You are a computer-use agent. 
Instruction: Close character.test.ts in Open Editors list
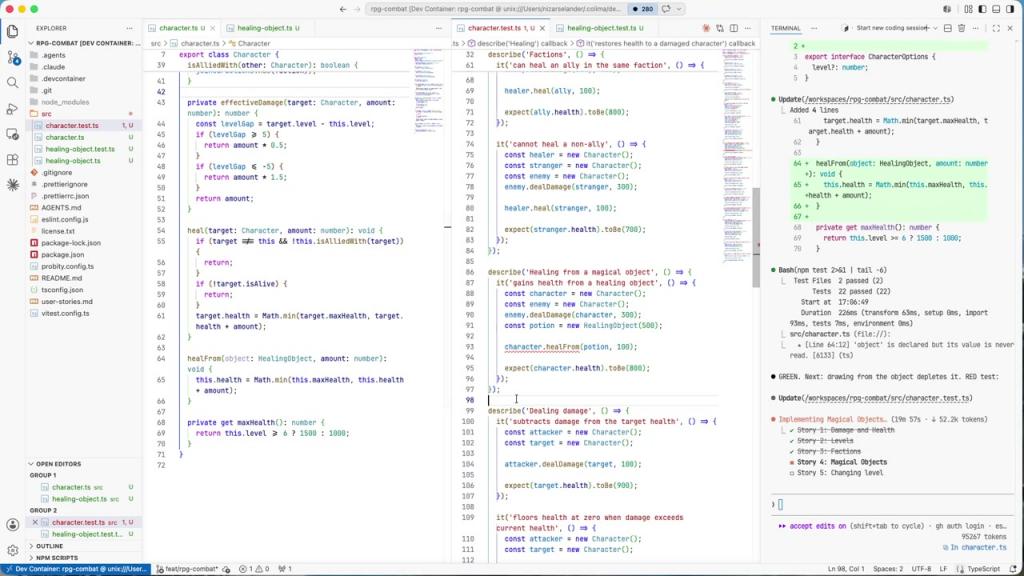pos(35,522)
